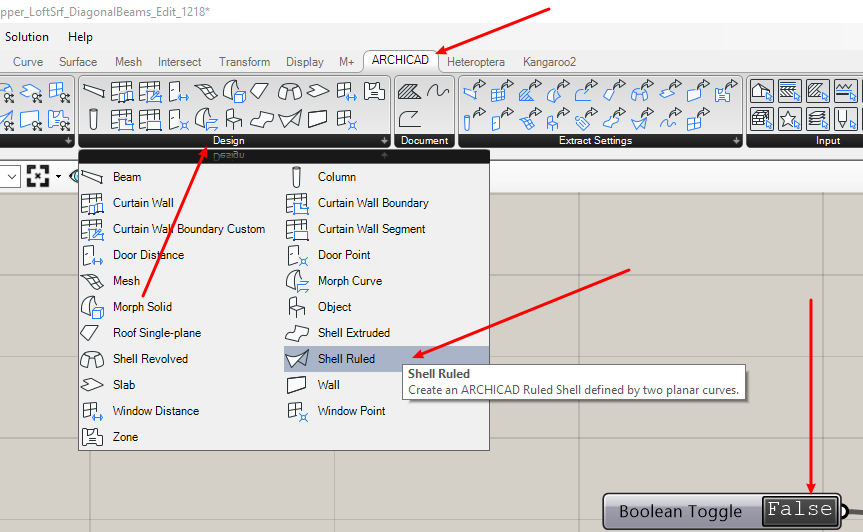Choose the Column component
Viewport: 863px width, 532px height.
click(x=336, y=177)
